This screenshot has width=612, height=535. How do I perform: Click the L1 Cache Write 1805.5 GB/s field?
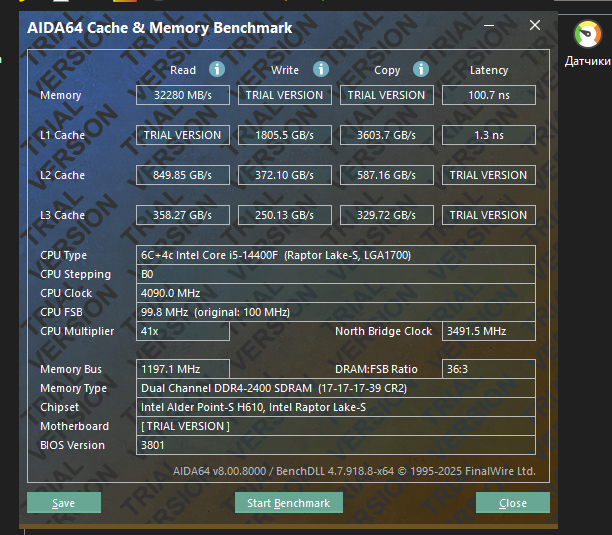pyautogui.click(x=285, y=135)
